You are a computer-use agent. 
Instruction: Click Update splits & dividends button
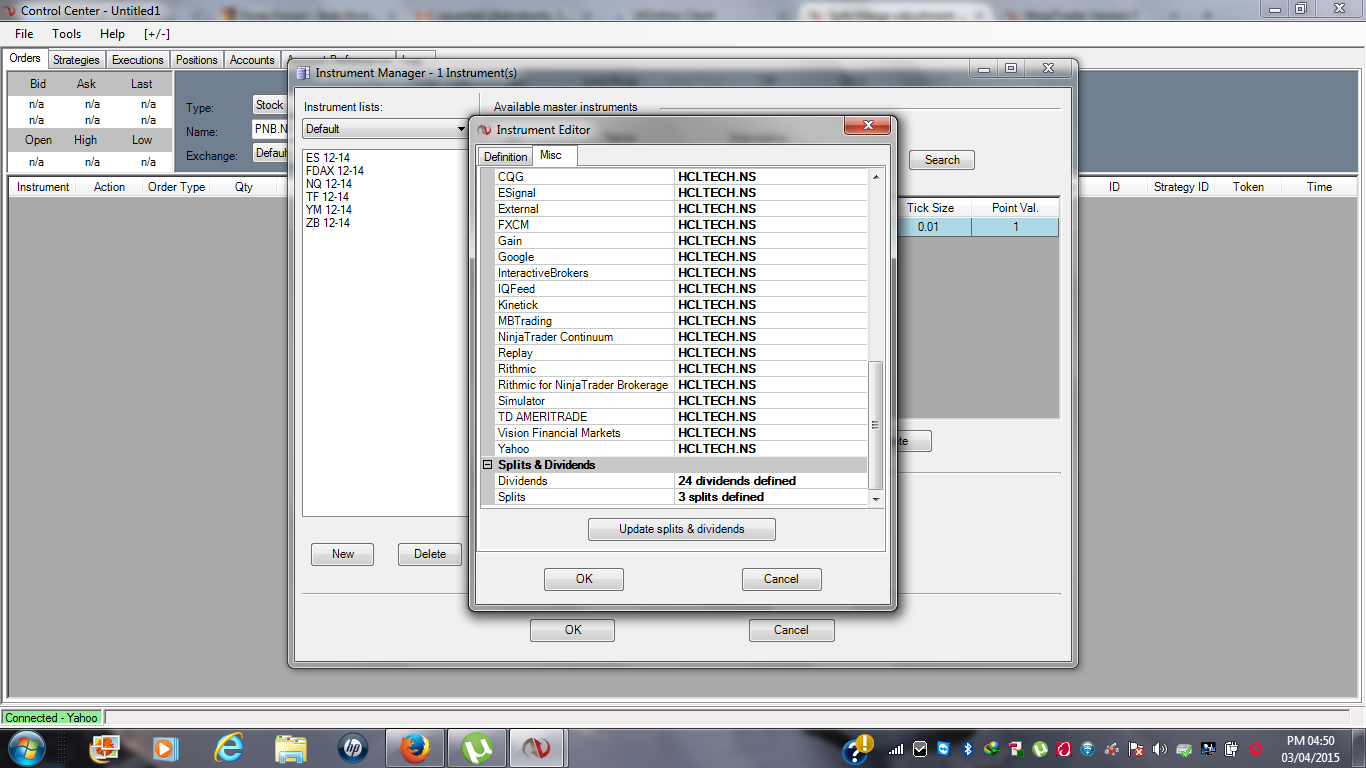(x=681, y=529)
